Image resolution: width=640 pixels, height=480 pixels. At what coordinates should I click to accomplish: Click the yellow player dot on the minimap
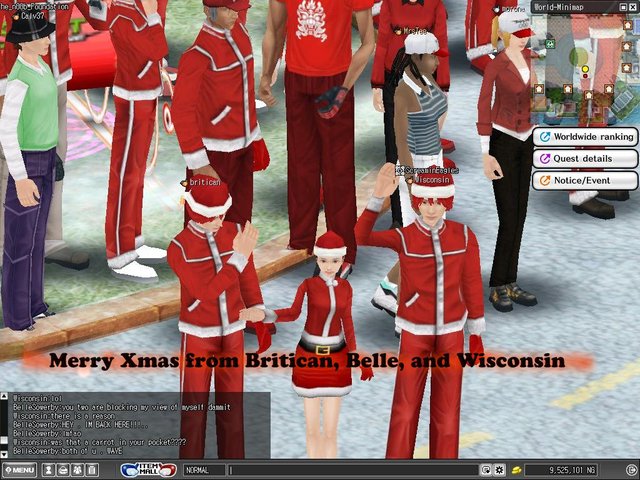pos(585,69)
